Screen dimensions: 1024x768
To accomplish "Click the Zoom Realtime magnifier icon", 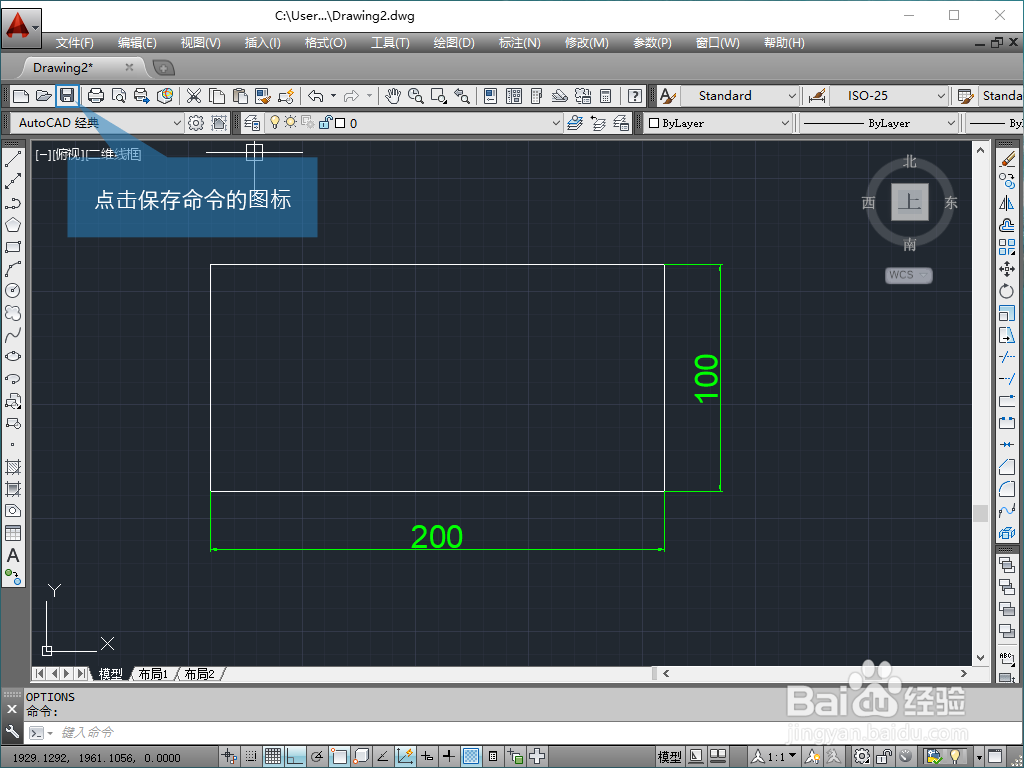I will point(415,96).
